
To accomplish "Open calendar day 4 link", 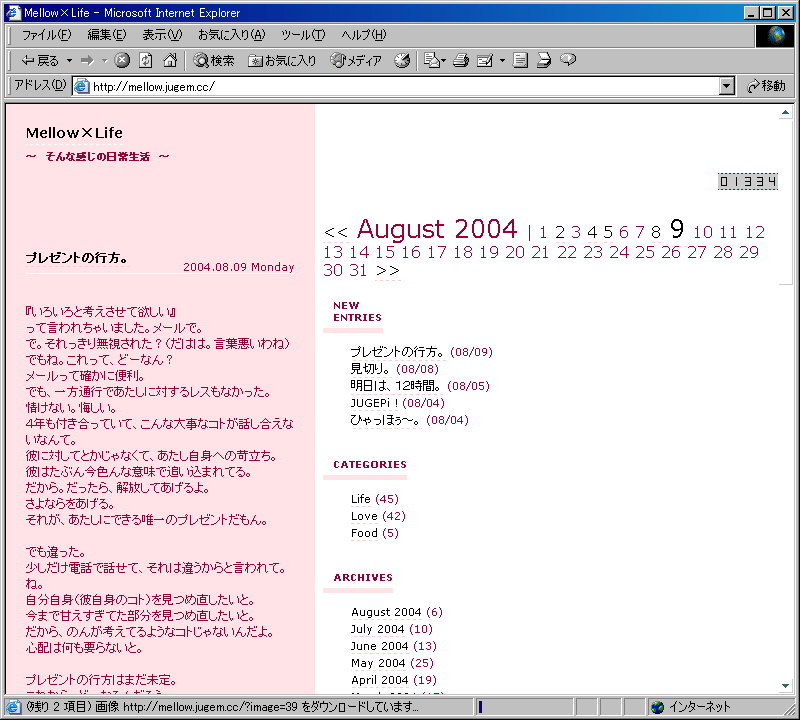I will [x=592, y=233].
